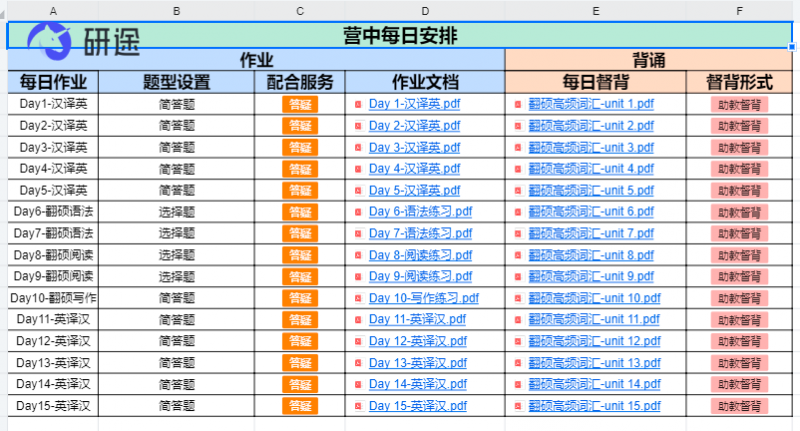This screenshot has width=800, height=431.
Task: Click the 答疑 tag in Day1-汉译英 row
Action: pos(300,105)
